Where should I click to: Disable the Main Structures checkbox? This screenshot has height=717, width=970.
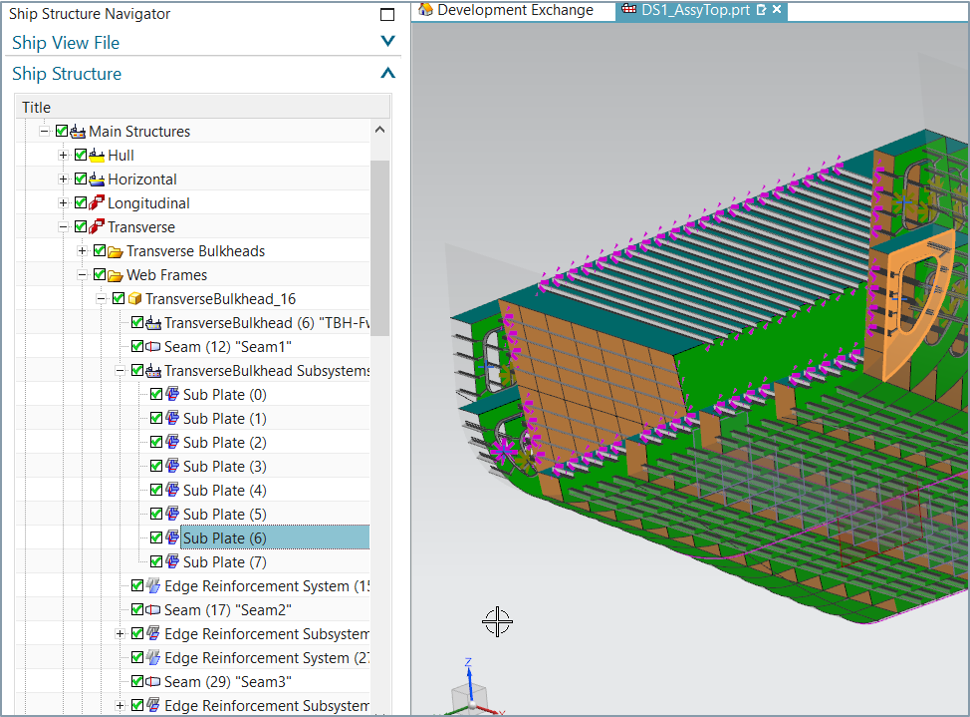pyautogui.click(x=61, y=130)
